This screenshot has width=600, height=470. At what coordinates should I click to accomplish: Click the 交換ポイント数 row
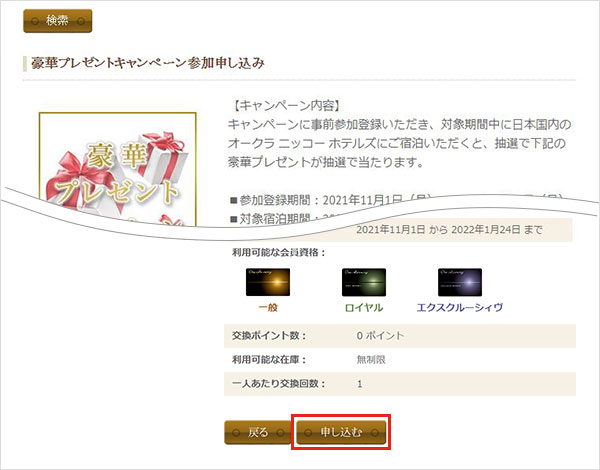click(399, 336)
